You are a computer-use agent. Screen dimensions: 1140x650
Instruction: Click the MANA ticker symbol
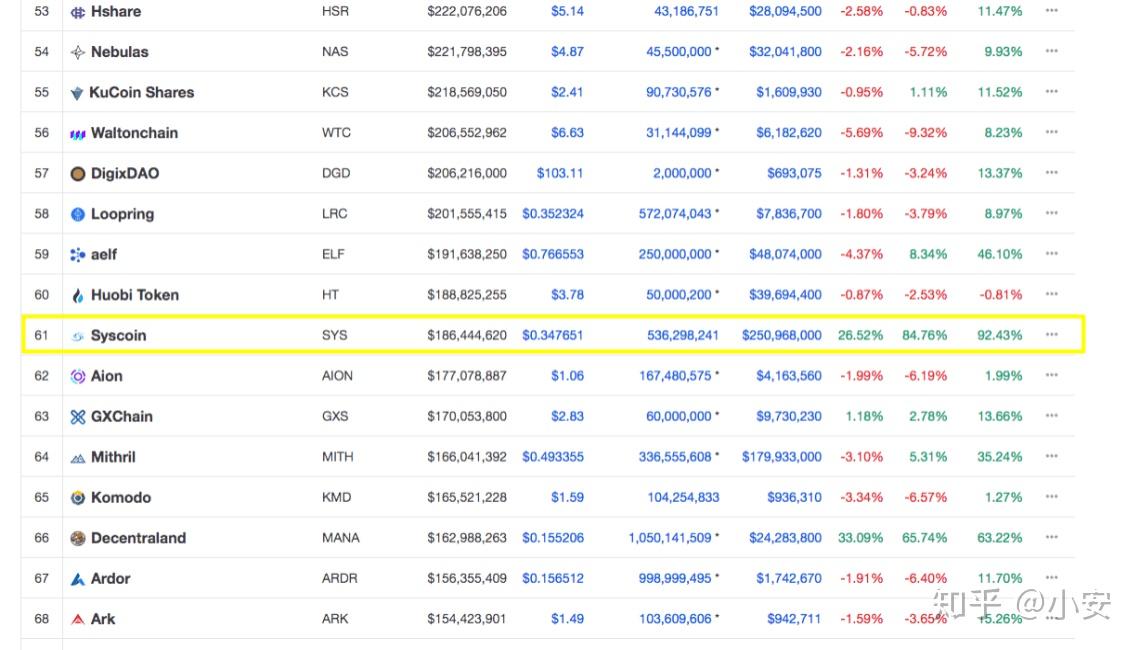[x=340, y=538]
